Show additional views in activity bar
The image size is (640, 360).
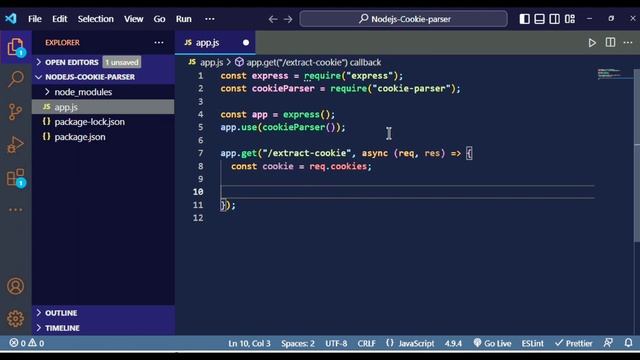point(16,210)
